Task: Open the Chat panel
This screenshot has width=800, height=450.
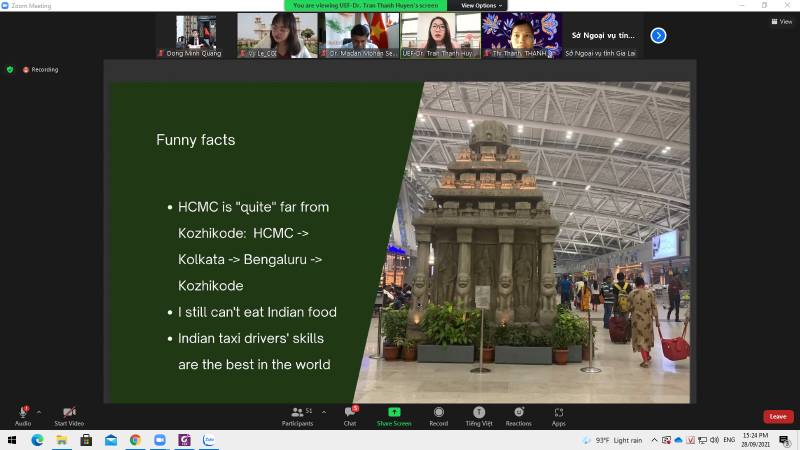Action: click(350, 413)
